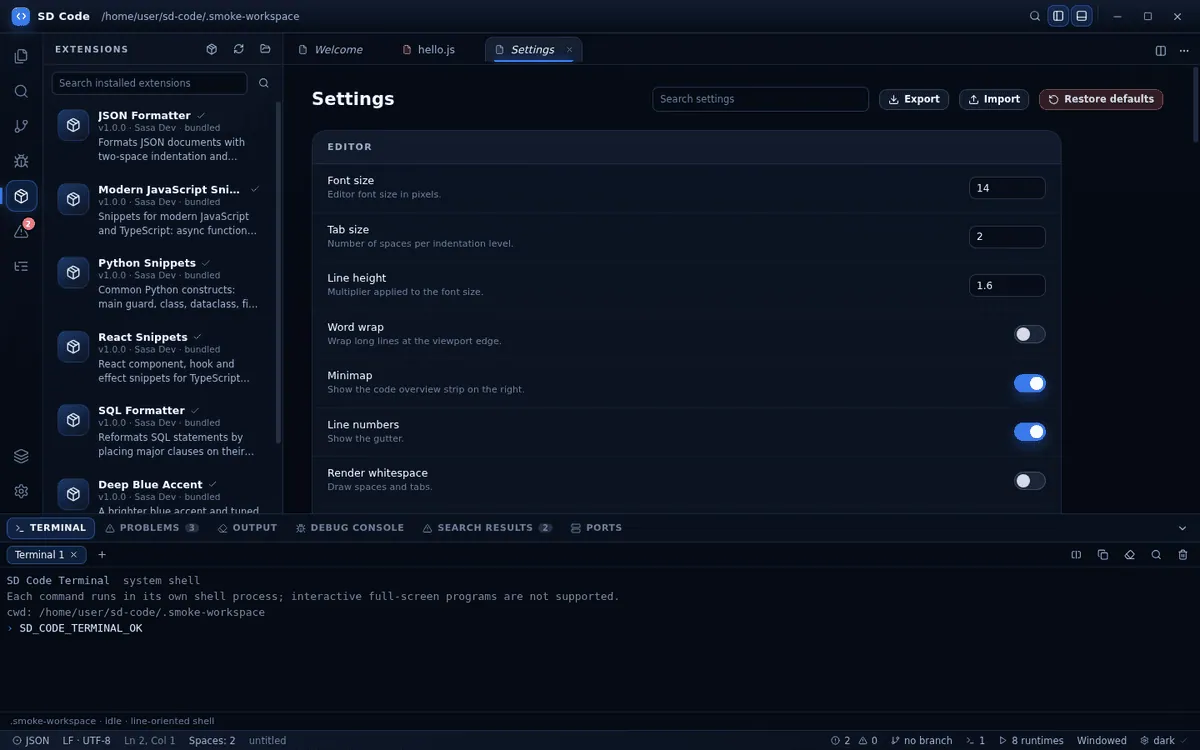Click the layers stack icon in activity bar
This screenshot has width=1200, height=750.
[x=21, y=456]
